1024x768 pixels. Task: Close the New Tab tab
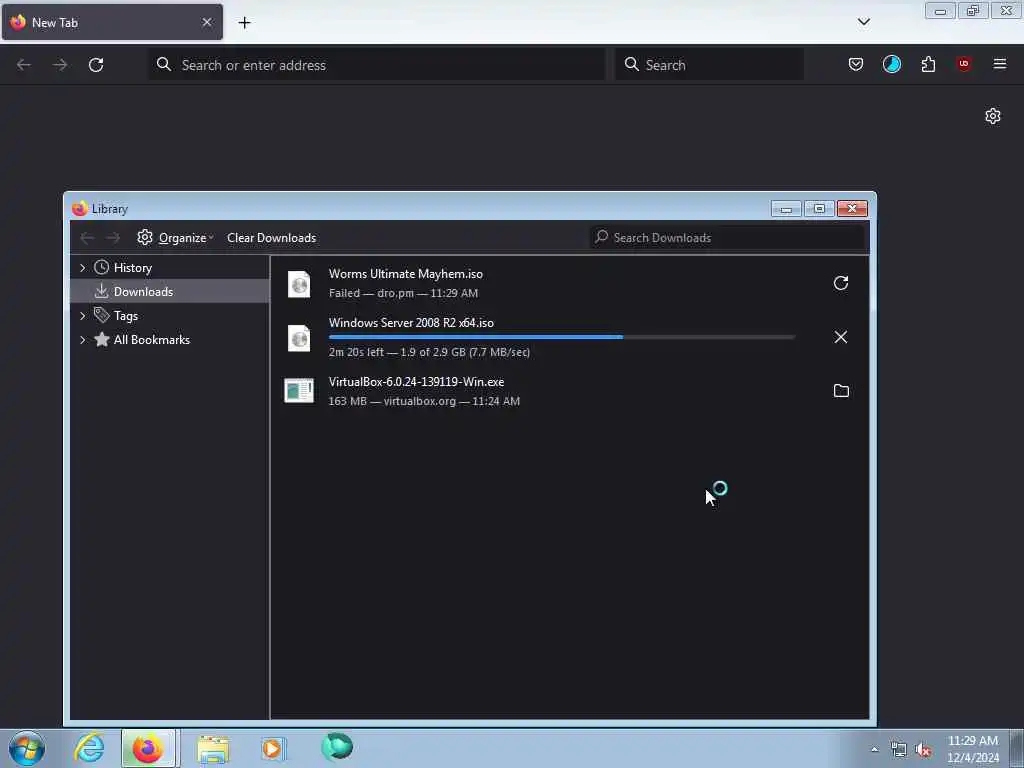pos(207,22)
